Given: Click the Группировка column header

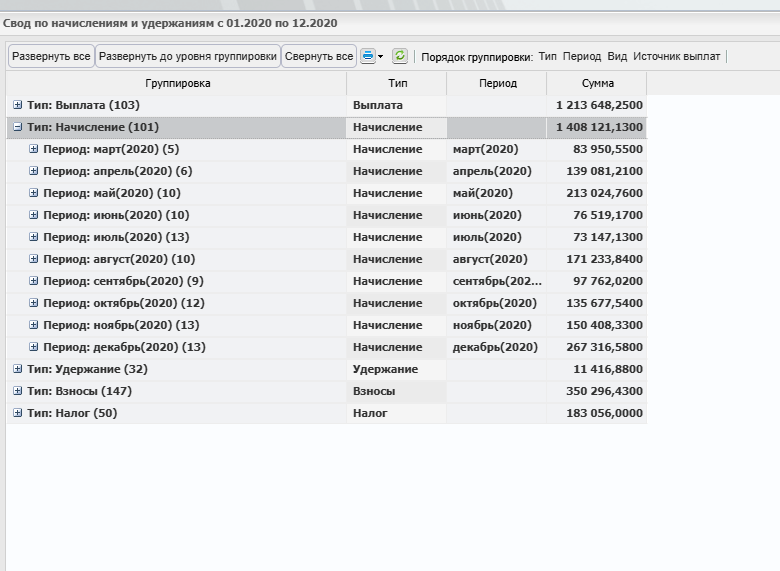Looking at the screenshot, I should [x=177, y=83].
